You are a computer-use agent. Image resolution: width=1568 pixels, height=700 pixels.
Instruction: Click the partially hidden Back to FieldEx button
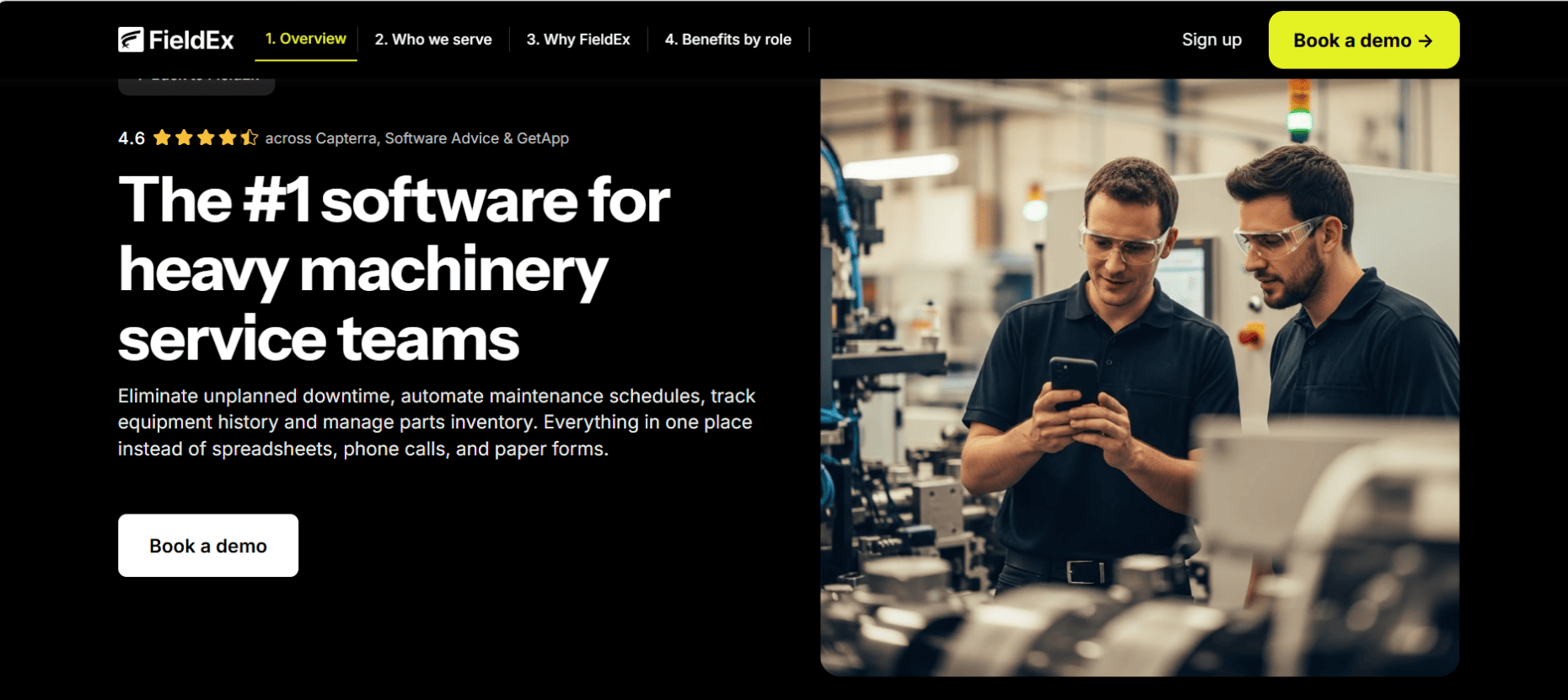click(196, 86)
